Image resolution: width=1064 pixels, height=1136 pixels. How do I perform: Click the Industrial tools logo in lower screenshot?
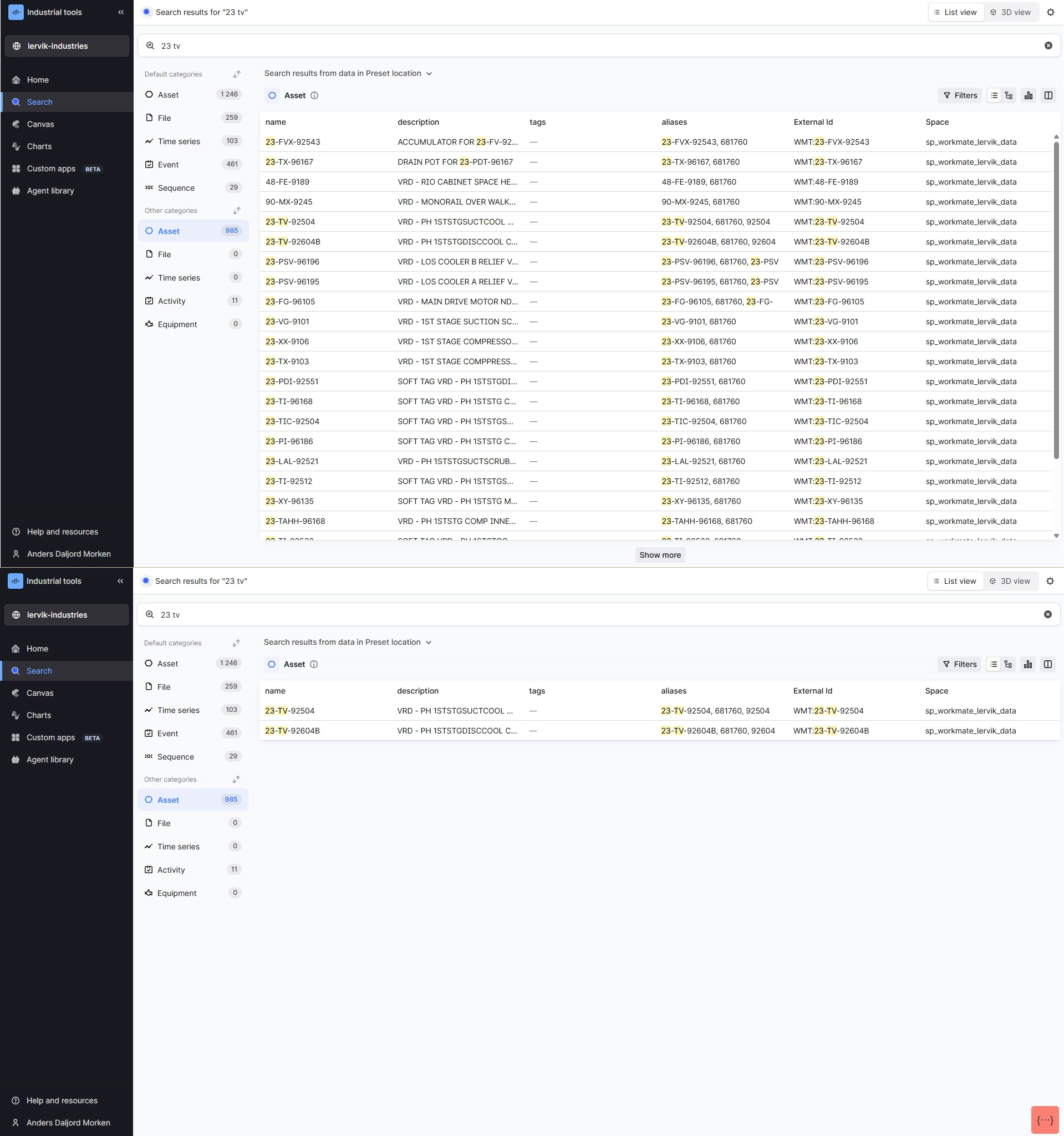pyautogui.click(x=16, y=581)
